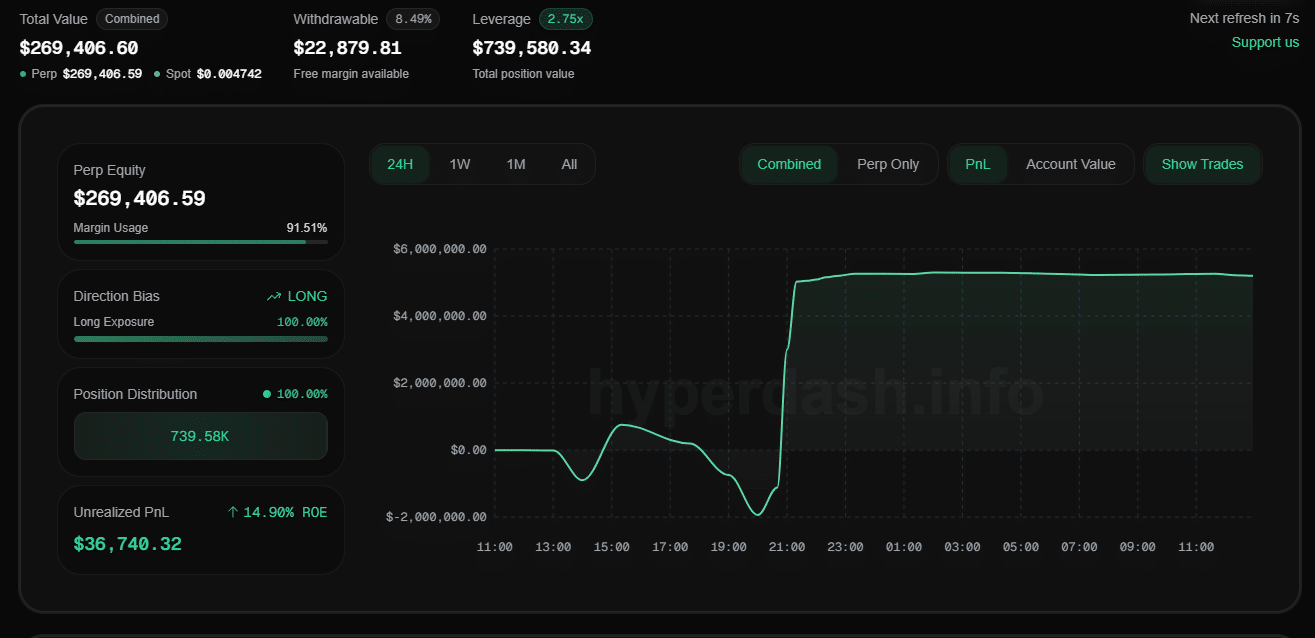Click the Position Distribution green dot
The height and width of the screenshot is (638, 1315).
(x=267, y=394)
